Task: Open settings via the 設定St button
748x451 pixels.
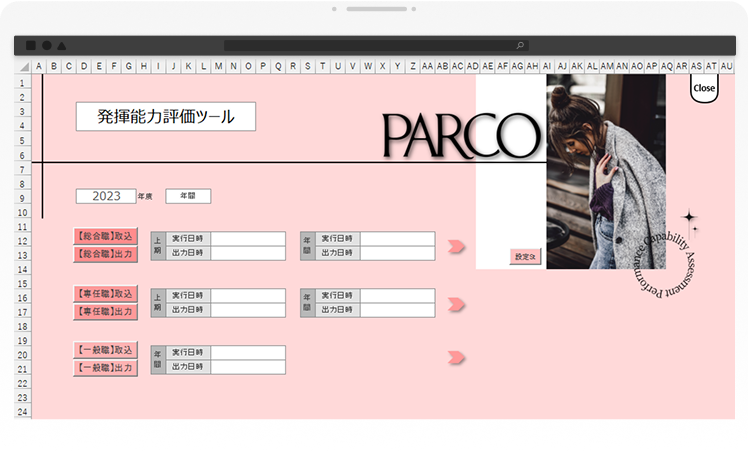Action: click(x=525, y=257)
